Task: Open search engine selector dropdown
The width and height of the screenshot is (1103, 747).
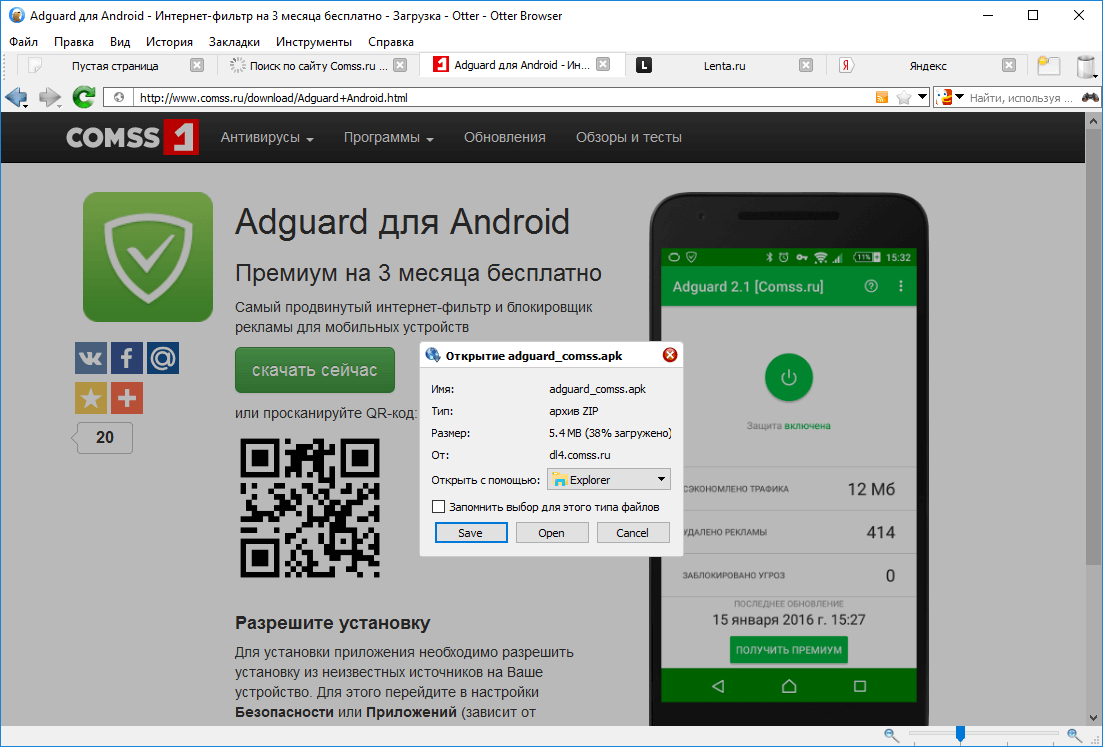Action: click(x=949, y=97)
